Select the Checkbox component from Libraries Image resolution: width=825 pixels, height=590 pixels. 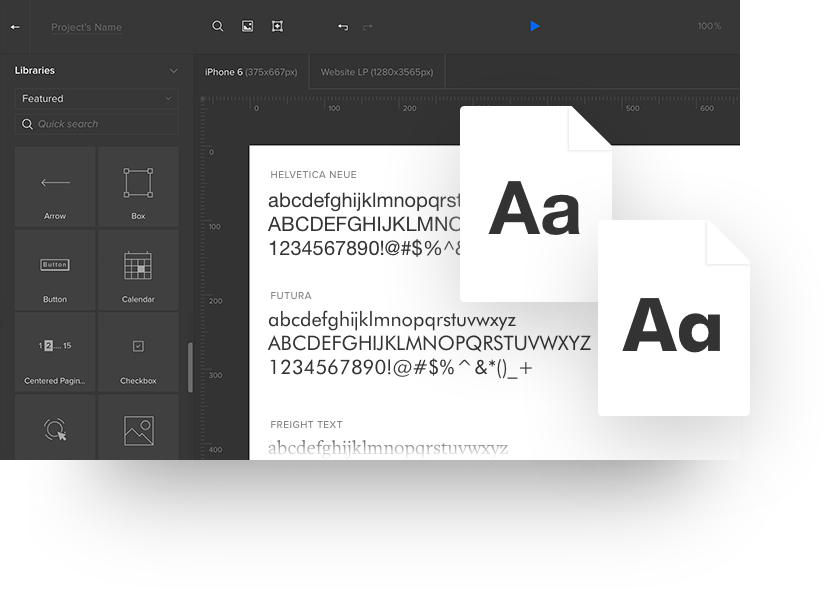click(138, 352)
